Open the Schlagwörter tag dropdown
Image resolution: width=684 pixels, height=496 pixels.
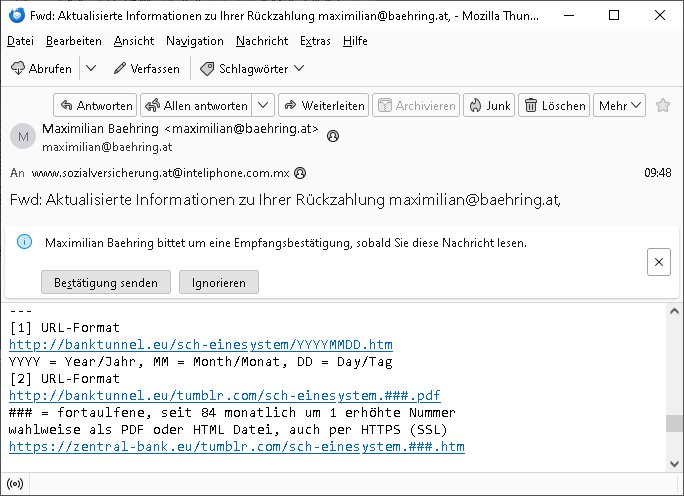coord(252,68)
